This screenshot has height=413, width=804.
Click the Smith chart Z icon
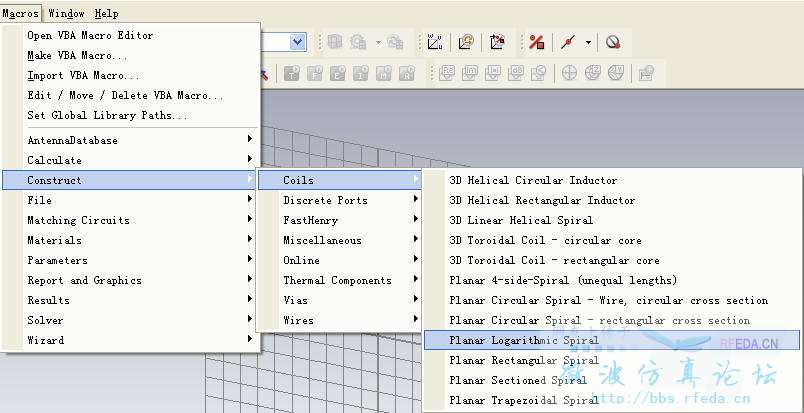click(x=593, y=73)
